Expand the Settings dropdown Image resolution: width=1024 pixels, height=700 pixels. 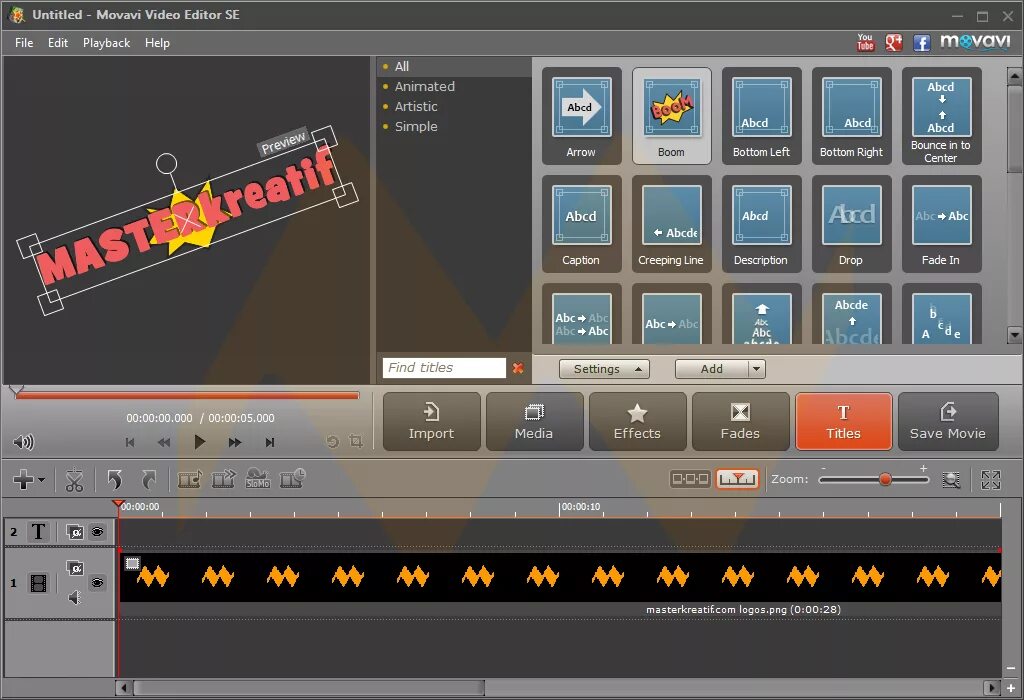(x=604, y=368)
